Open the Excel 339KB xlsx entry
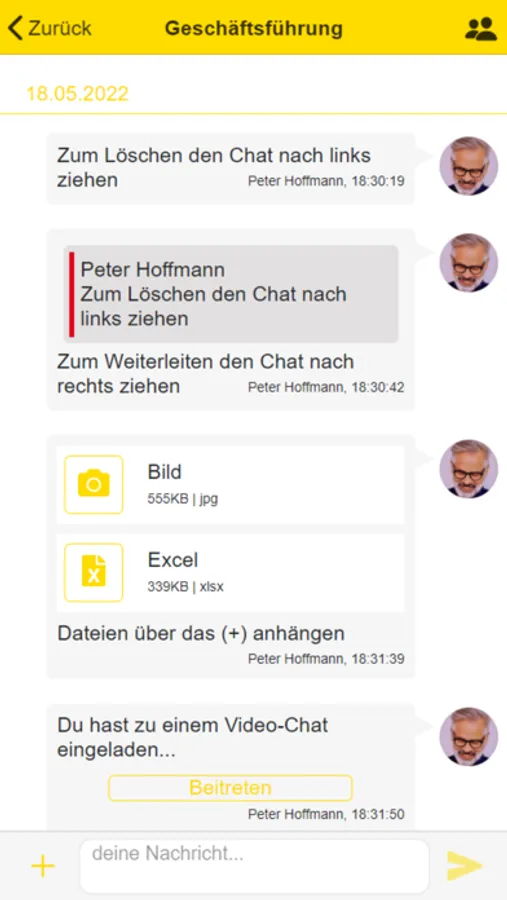This screenshot has height=900, width=507. pos(230,572)
